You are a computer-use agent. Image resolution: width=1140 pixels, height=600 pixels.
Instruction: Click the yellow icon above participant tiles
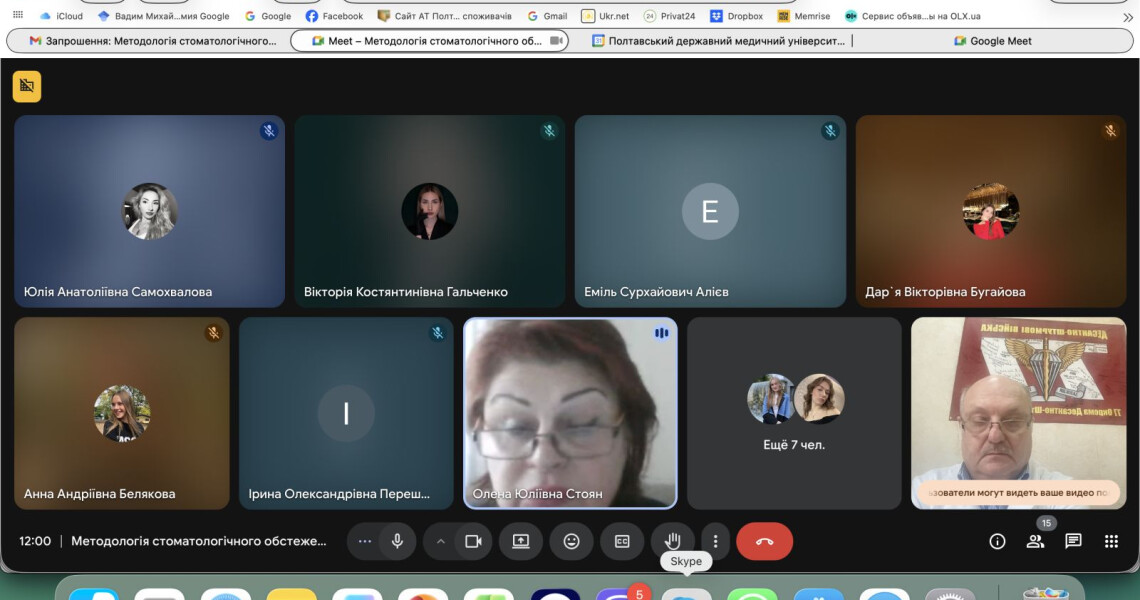[x=27, y=87]
